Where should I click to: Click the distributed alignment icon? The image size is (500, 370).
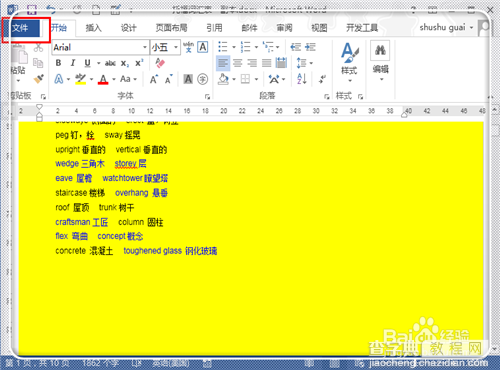(x=281, y=63)
